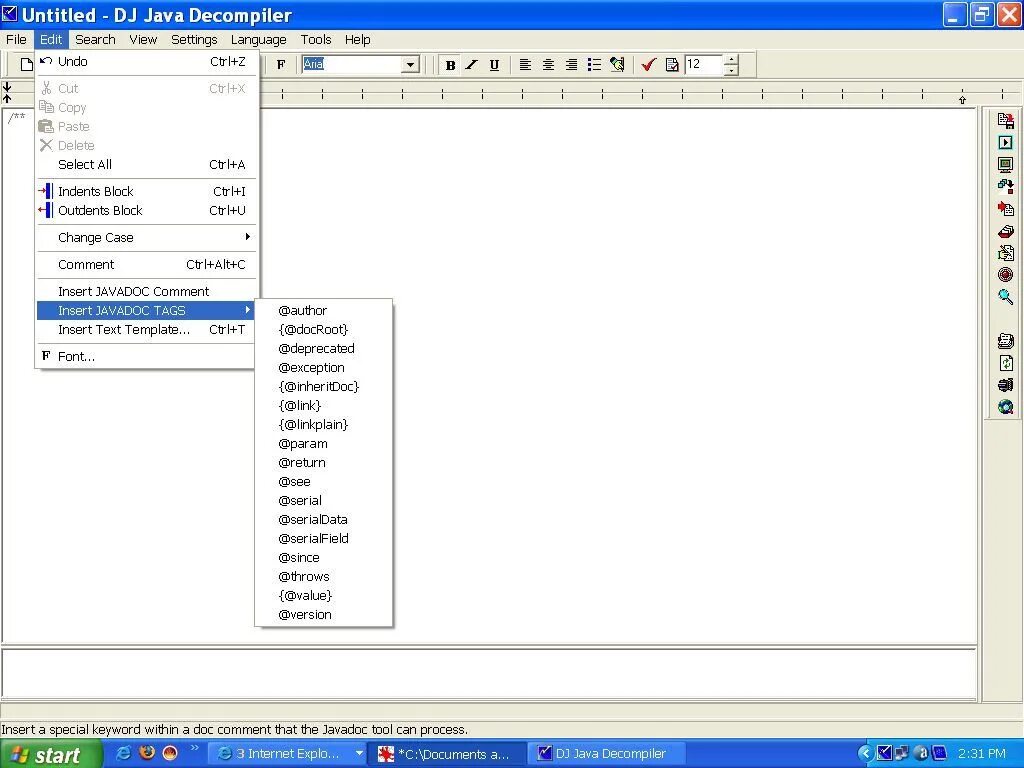Insert the @deprecated tag
The width and height of the screenshot is (1024, 768).
pos(323,348)
